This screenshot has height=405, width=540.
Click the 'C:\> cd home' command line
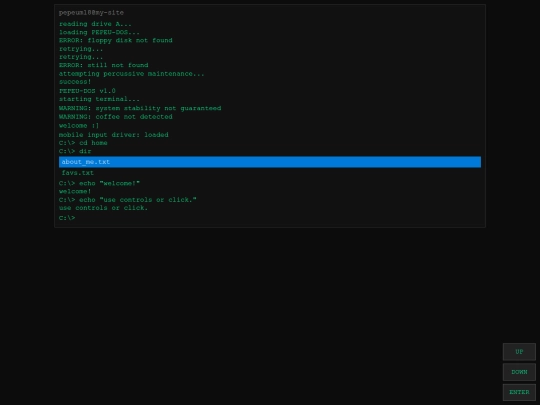point(83,143)
